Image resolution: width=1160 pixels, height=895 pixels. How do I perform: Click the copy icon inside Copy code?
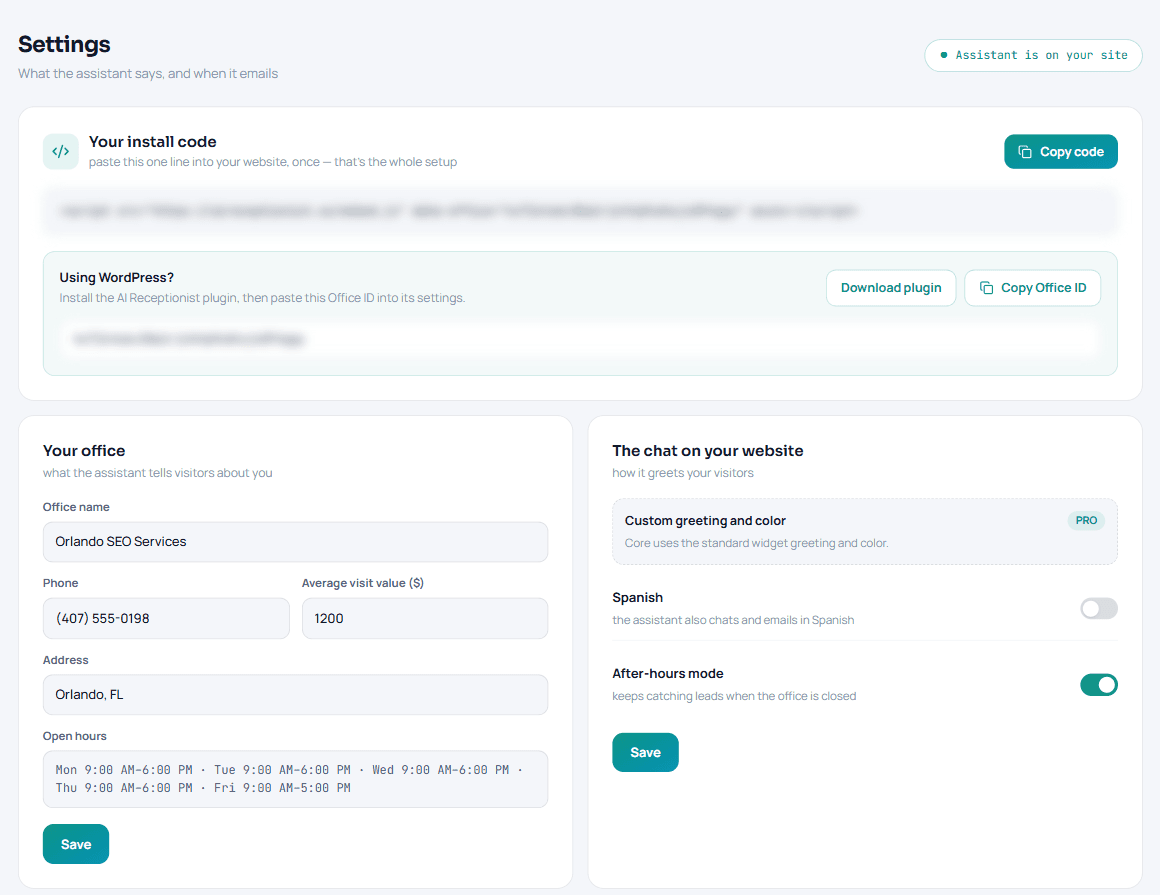(1025, 152)
